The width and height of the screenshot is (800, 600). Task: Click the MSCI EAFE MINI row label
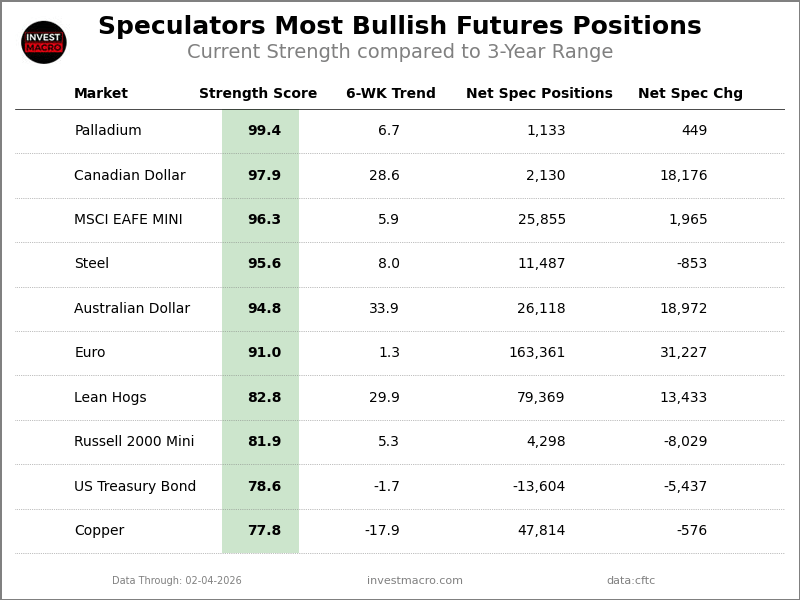click(128, 220)
